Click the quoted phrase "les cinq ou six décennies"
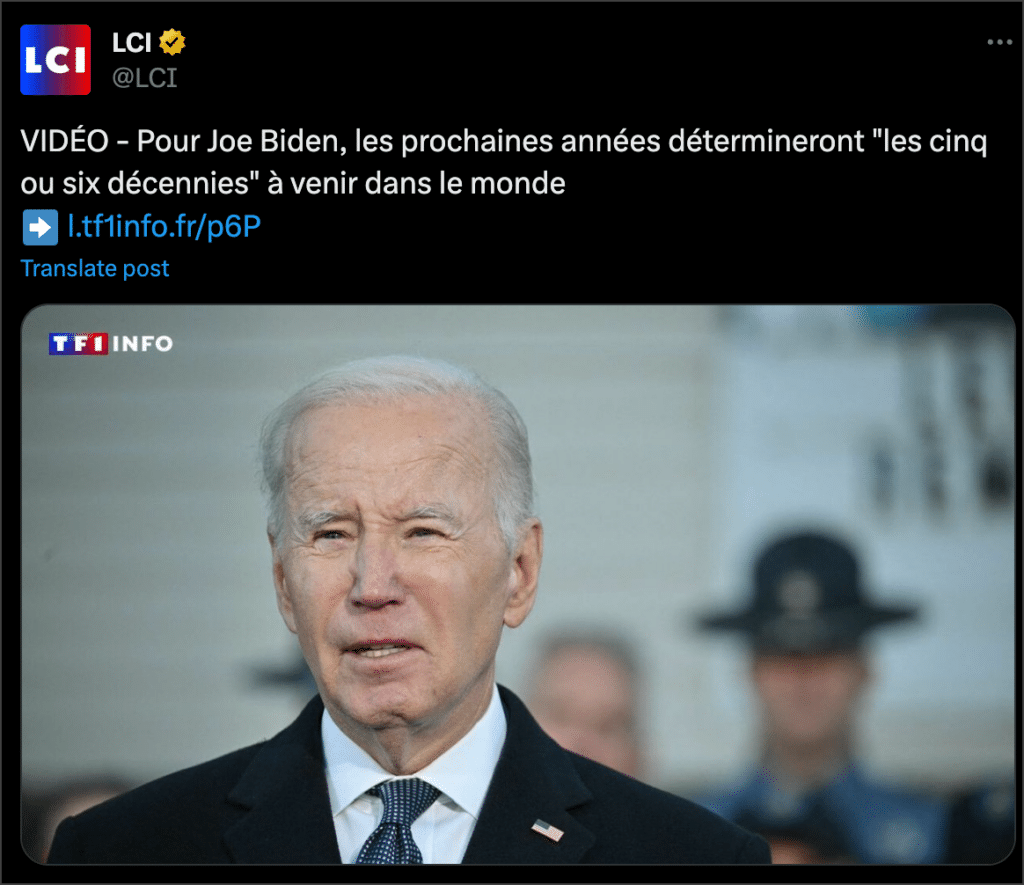 click(504, 162)
